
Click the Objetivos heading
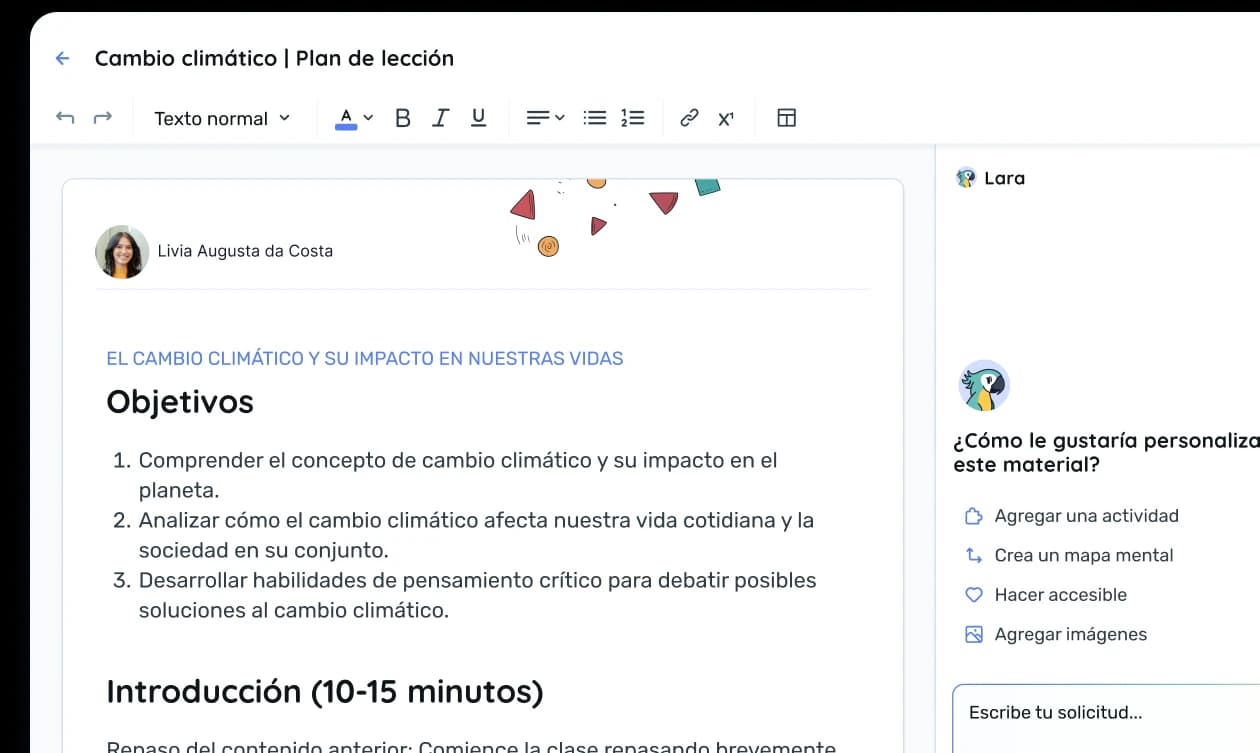(x=180, y=402)
